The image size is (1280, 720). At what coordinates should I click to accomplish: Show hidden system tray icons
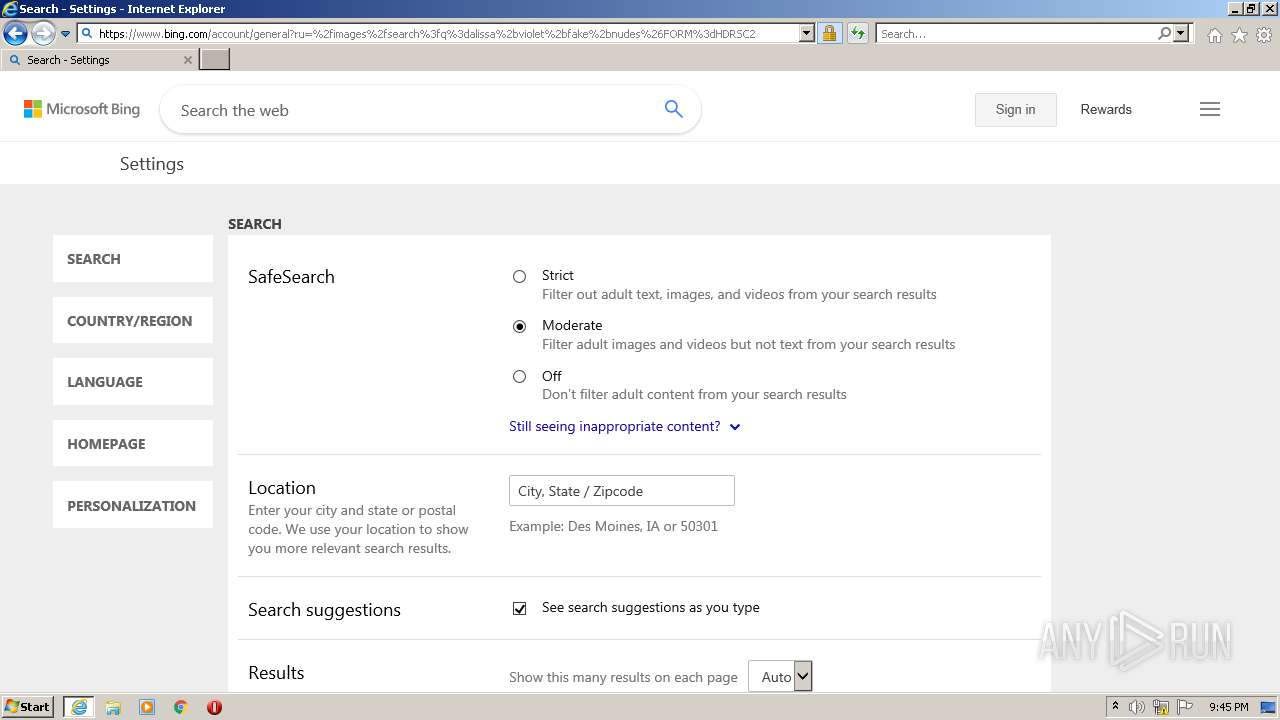click(x=1115, y=707)
